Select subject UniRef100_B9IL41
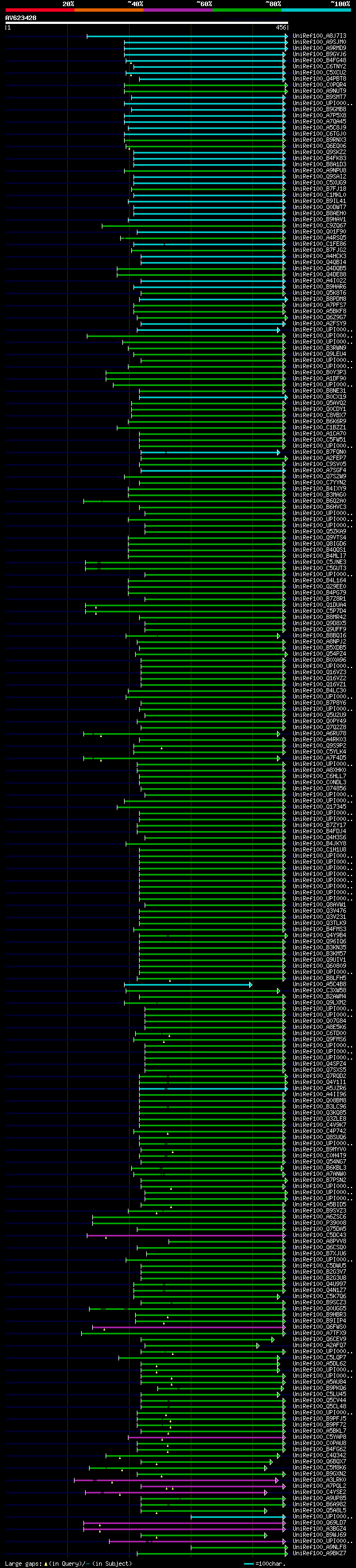This screenshot has width=356, height=1568. [x=319, y=201]
